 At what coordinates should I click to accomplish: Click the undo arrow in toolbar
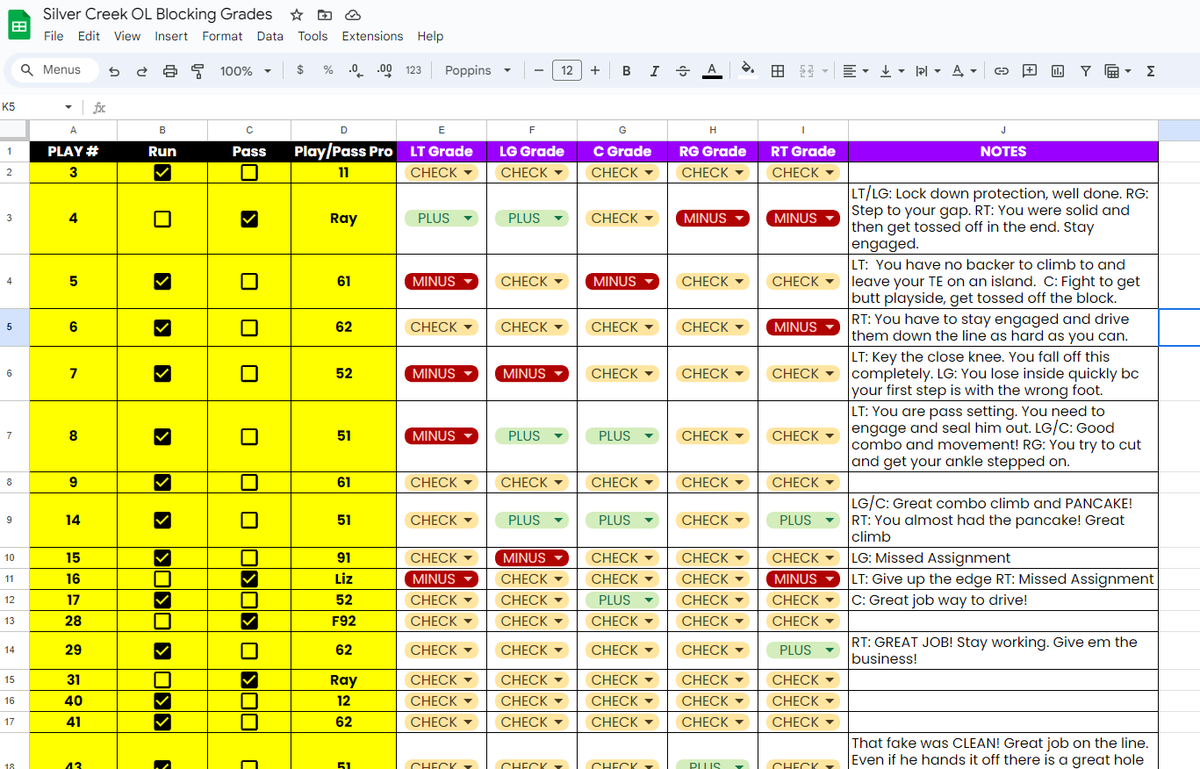point(114,71)
